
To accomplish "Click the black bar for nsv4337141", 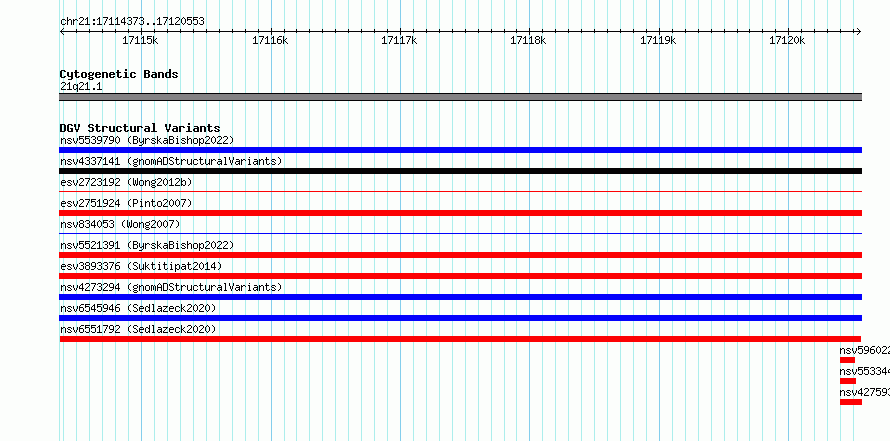I will (x=460, y=171).
